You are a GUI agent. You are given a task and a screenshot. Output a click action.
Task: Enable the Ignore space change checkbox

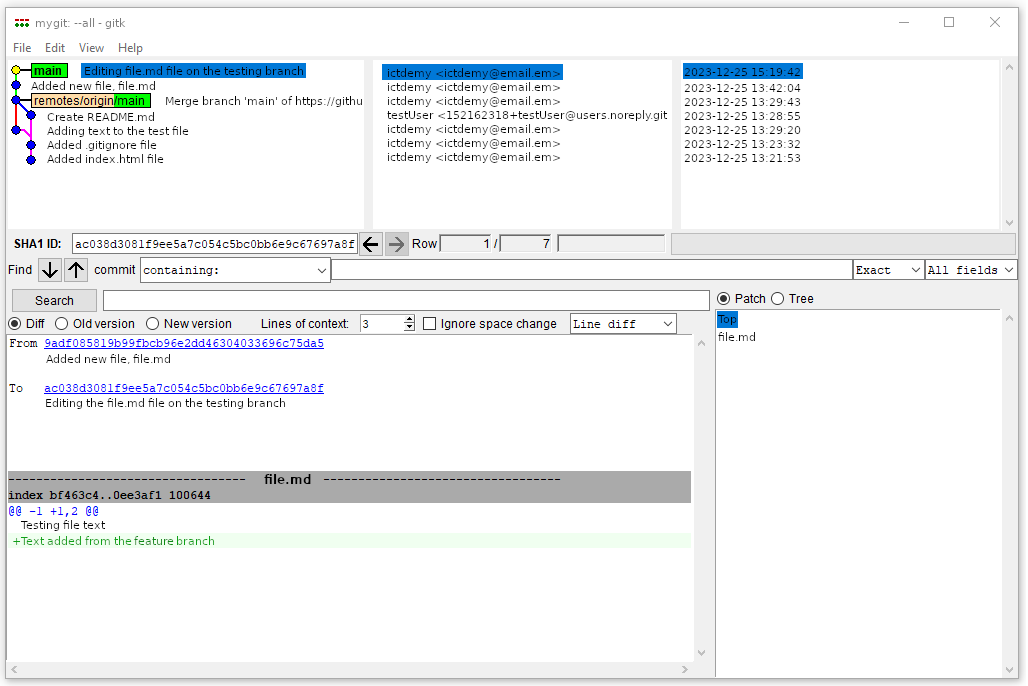pos(430,323)
